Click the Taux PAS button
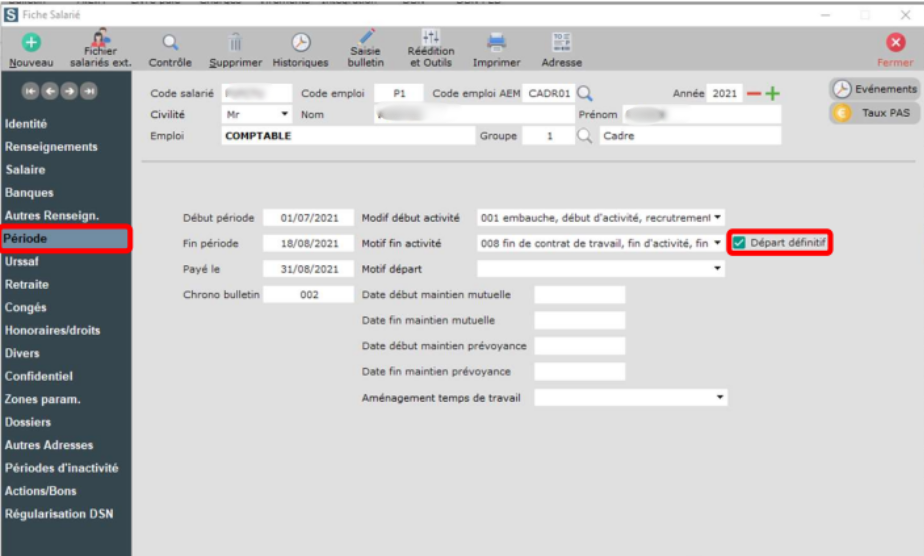 click(873, 113)
